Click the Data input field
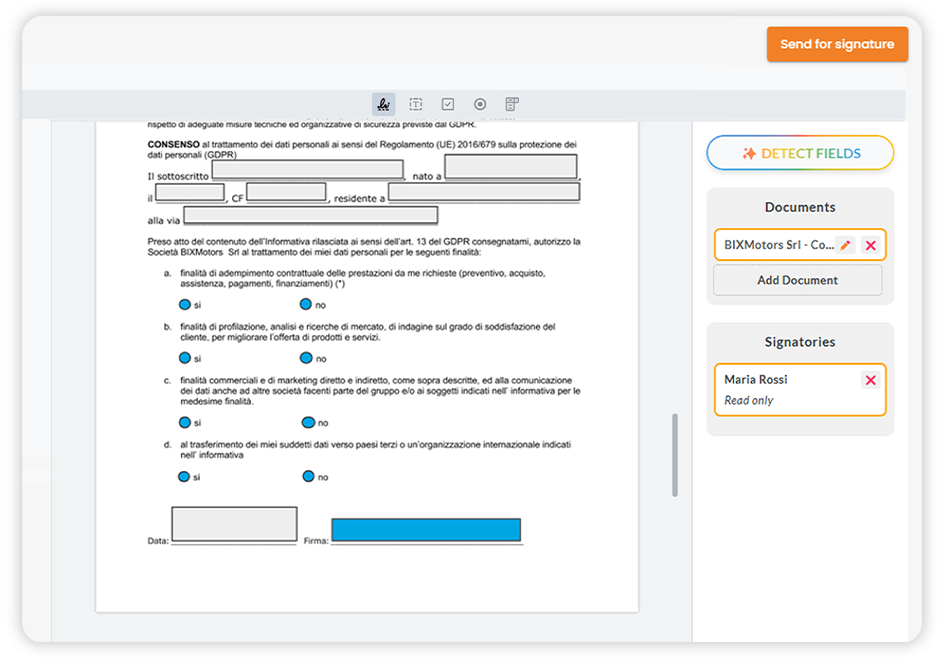This screenshot has height=658, width=944. (x=234, y=523)
